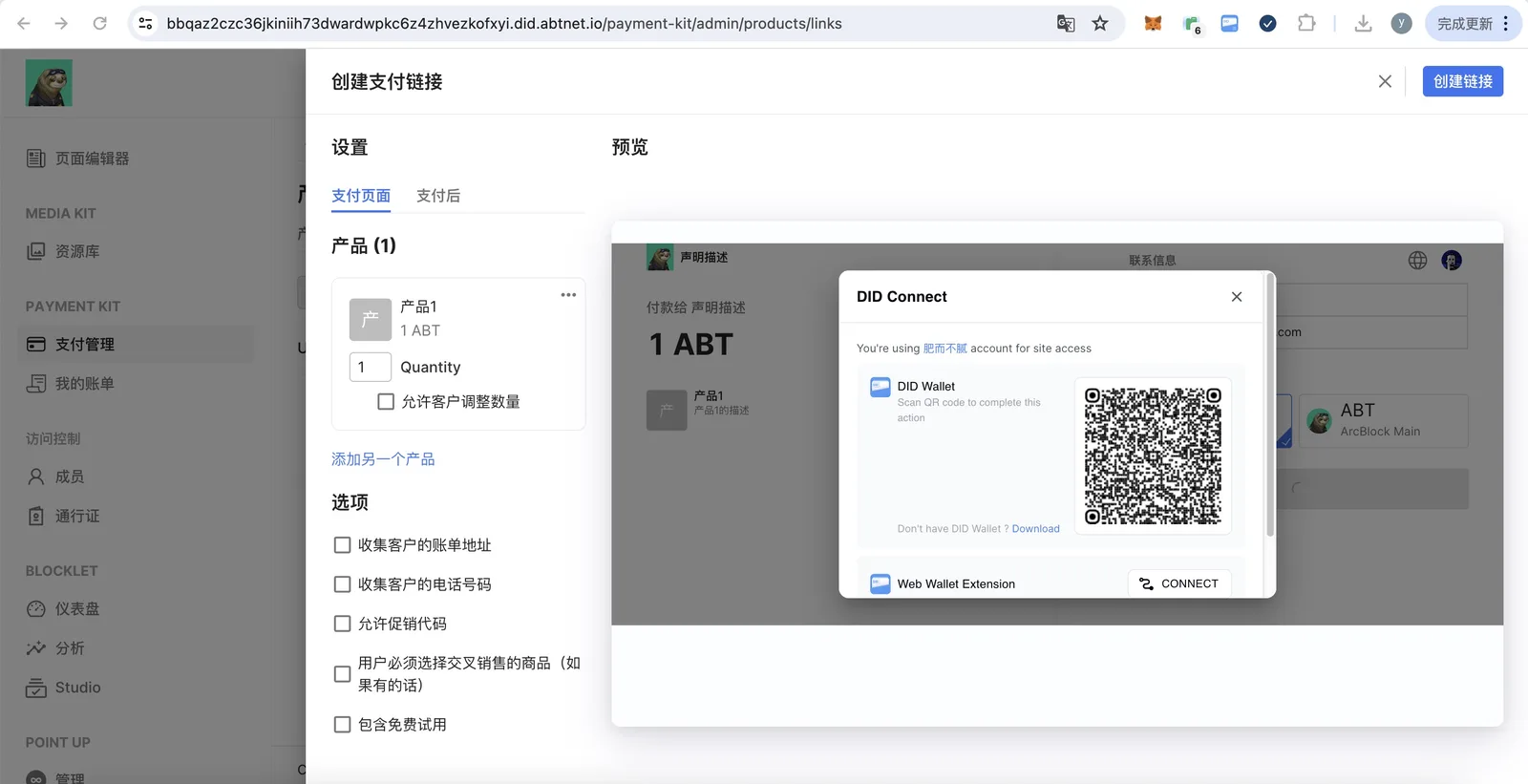Check 允许促销代码
The image size is (1528, 784).
(x=342, y=624)
